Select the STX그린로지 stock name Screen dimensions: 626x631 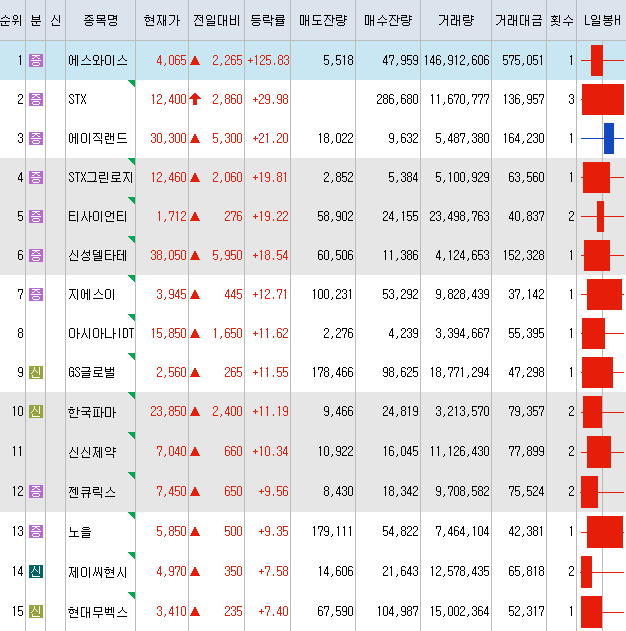click(x=101, y=177)
